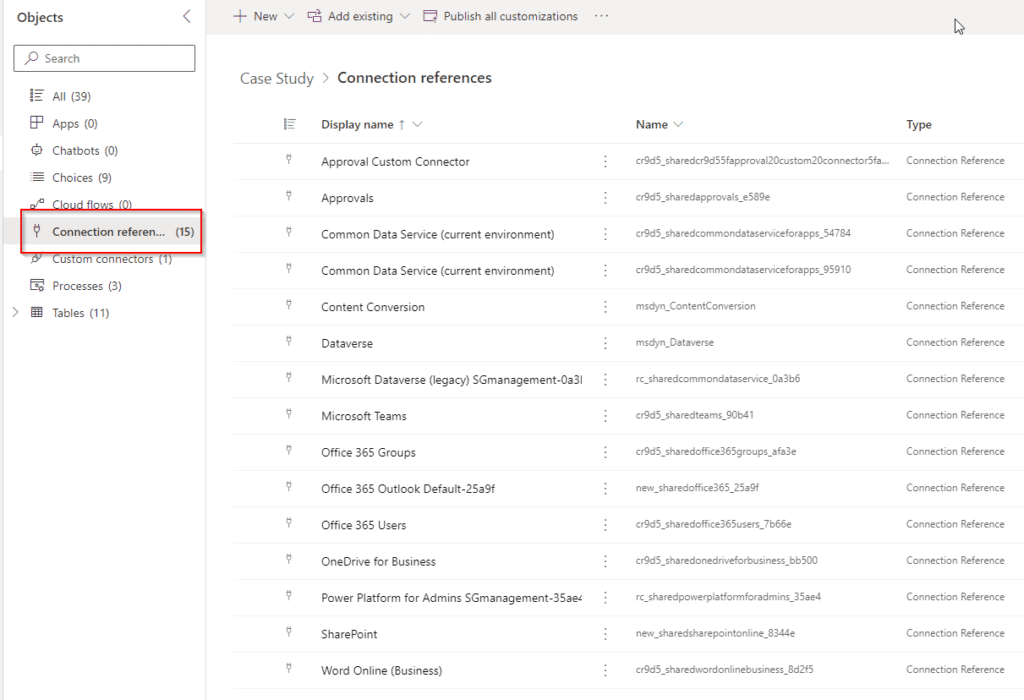Click the list view icon in header row
Image resolution: width=1024 pixels, height=700 pixels.
290,124
